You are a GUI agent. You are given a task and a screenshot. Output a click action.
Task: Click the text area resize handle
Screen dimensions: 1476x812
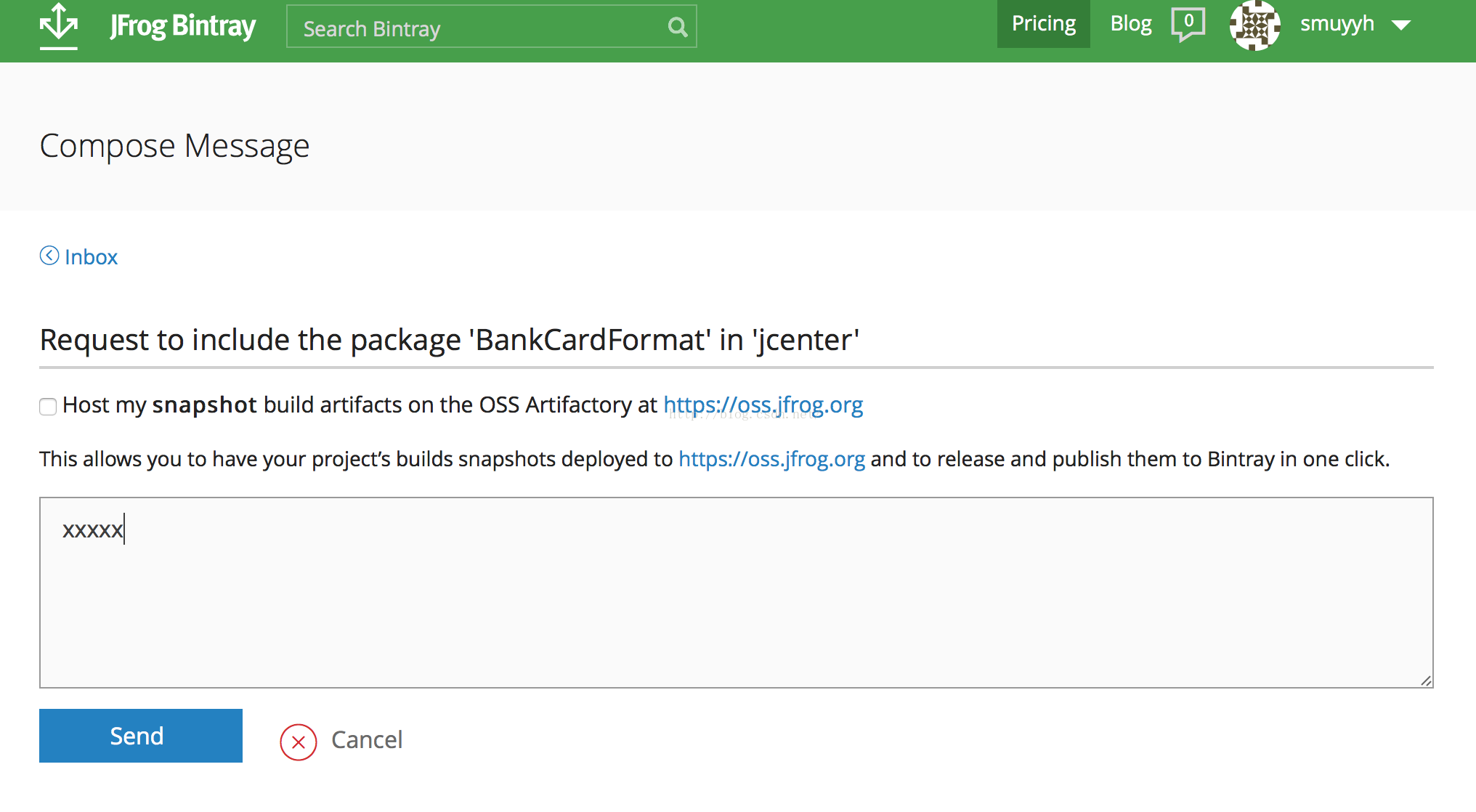pos(1426,681)
